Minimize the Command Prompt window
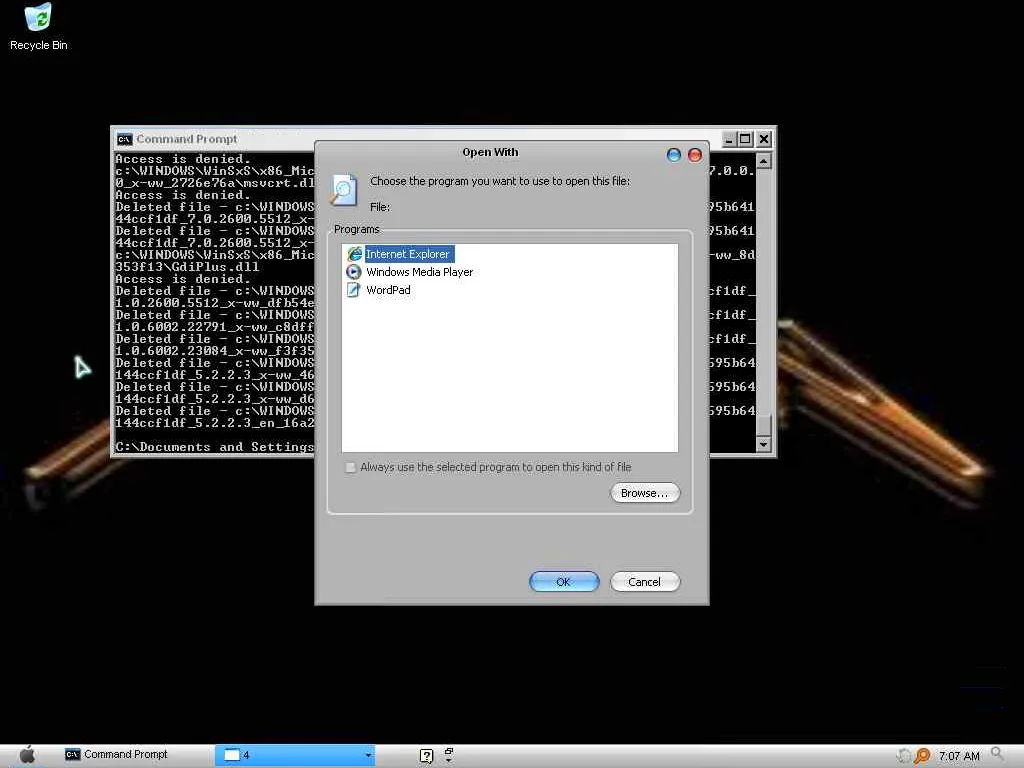 coord(729,139)
